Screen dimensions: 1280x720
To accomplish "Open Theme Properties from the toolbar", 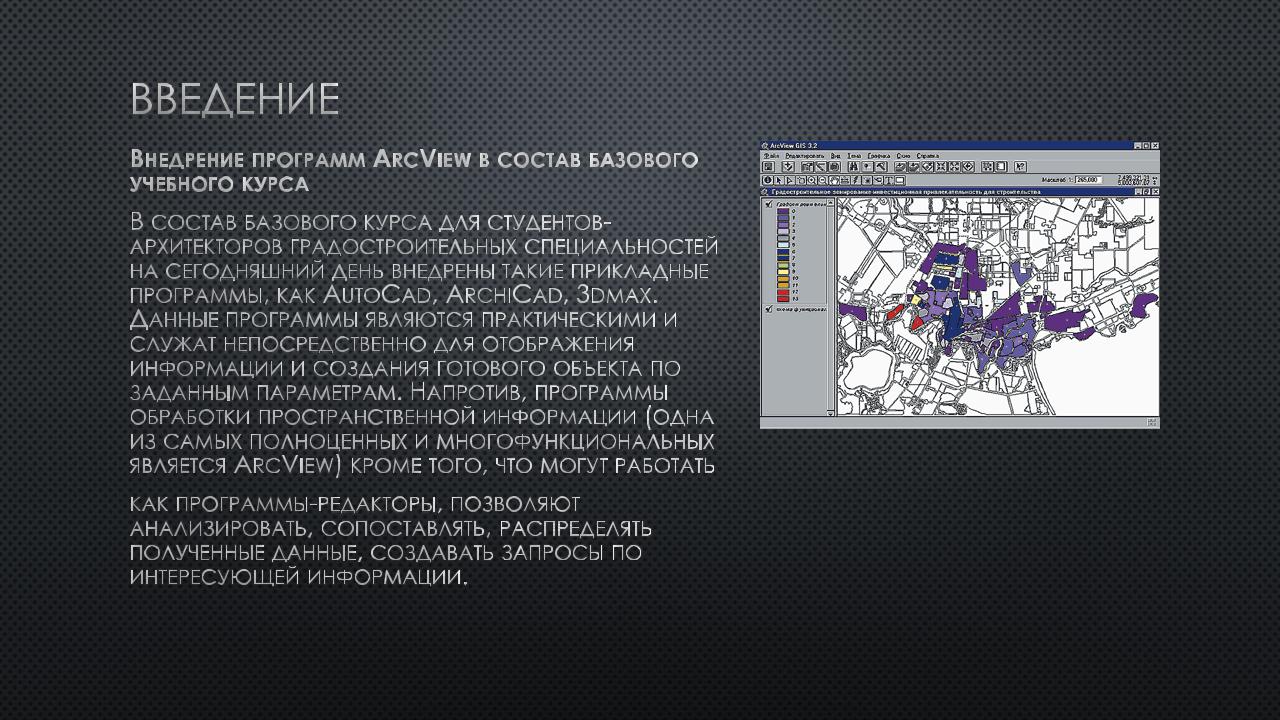I will pyautogui.click(x=807, y=166).
